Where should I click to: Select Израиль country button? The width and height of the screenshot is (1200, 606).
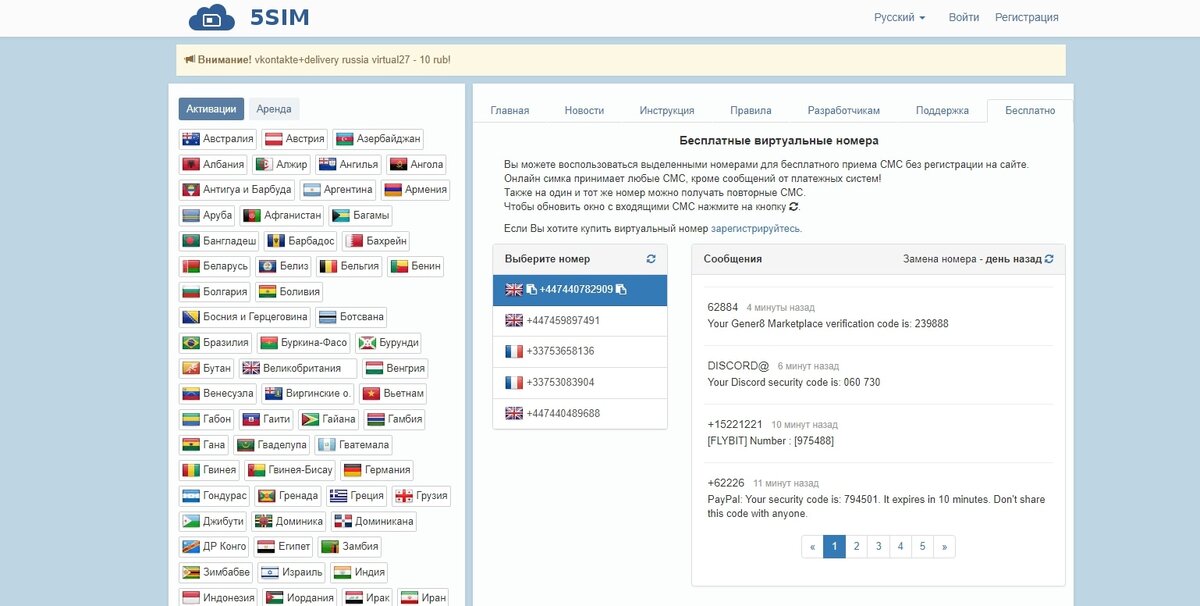(293, 572)
